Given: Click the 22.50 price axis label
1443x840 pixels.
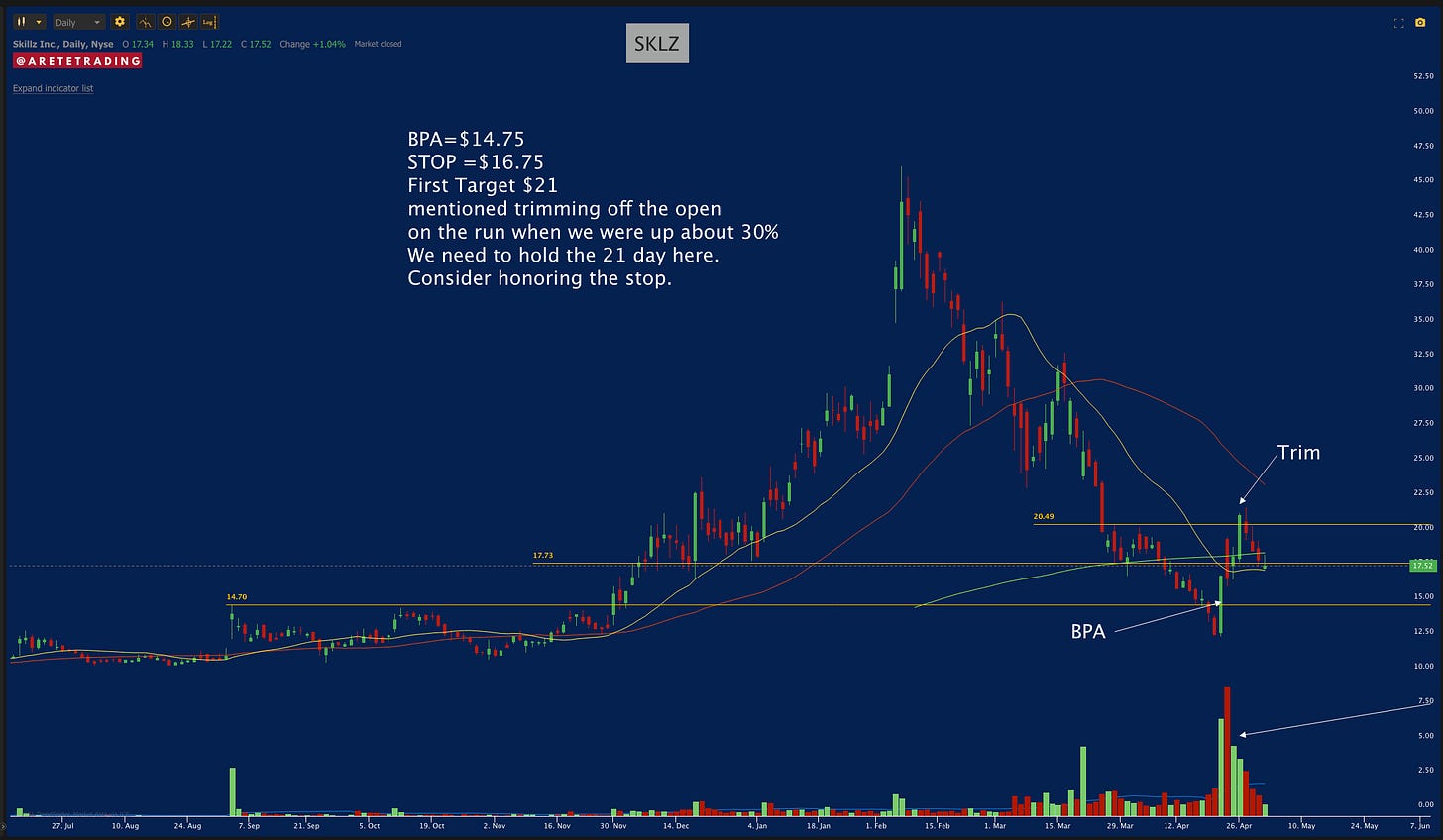Looking at the screenshot, I should point(1423,492).
